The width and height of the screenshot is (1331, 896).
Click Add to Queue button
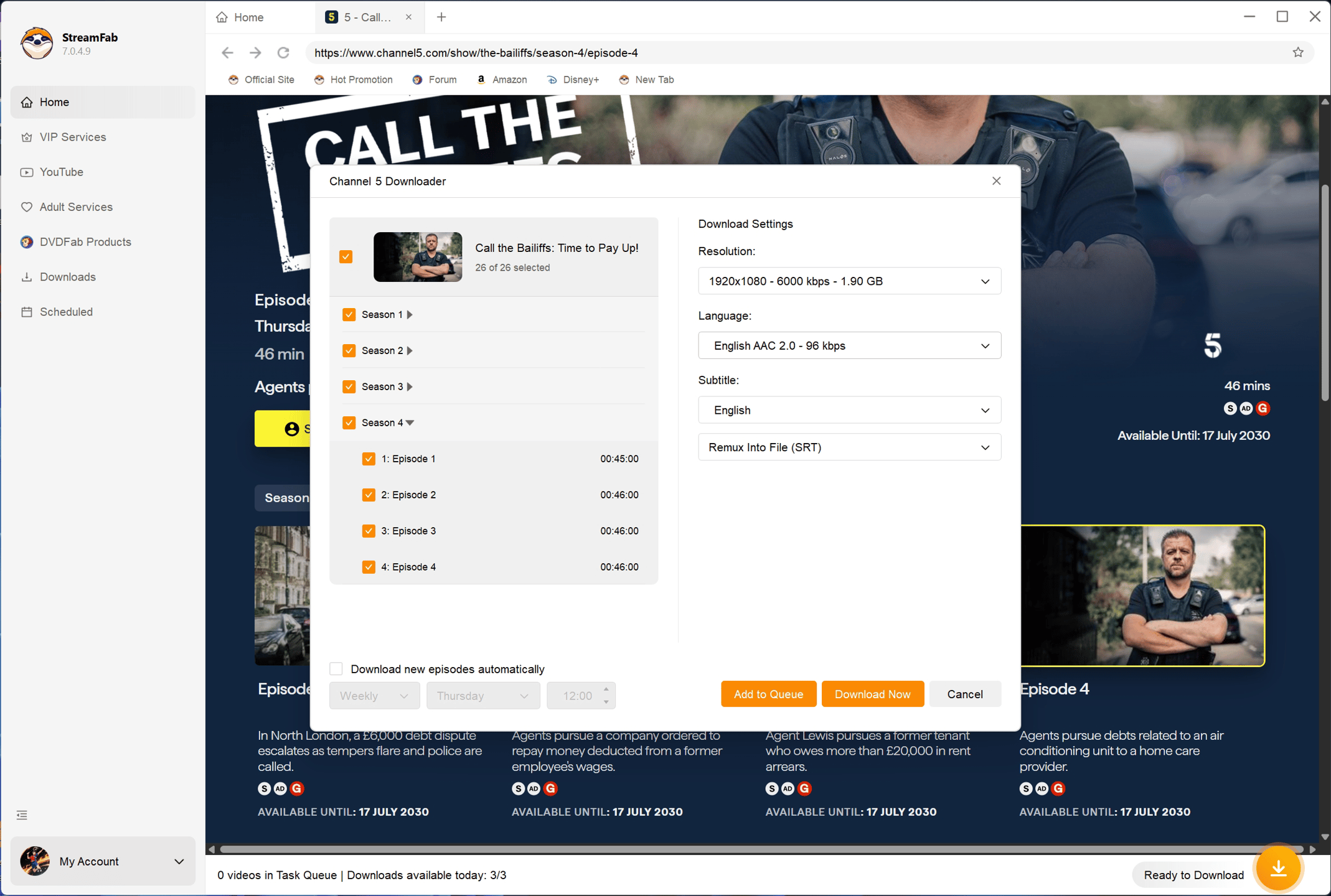[x=768, y=694]
